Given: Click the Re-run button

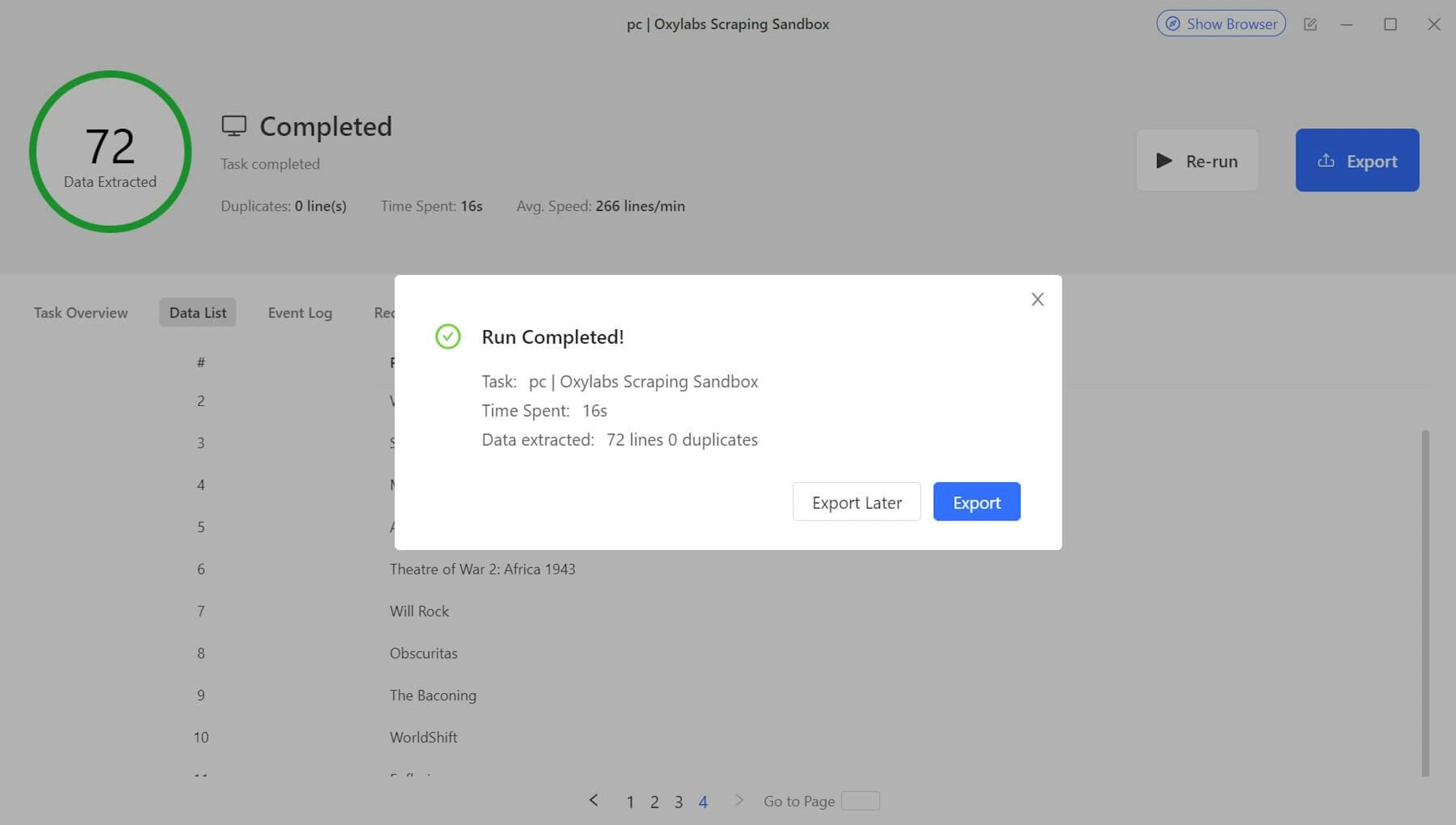Looking at the screenshot, I should [1197, 161].
